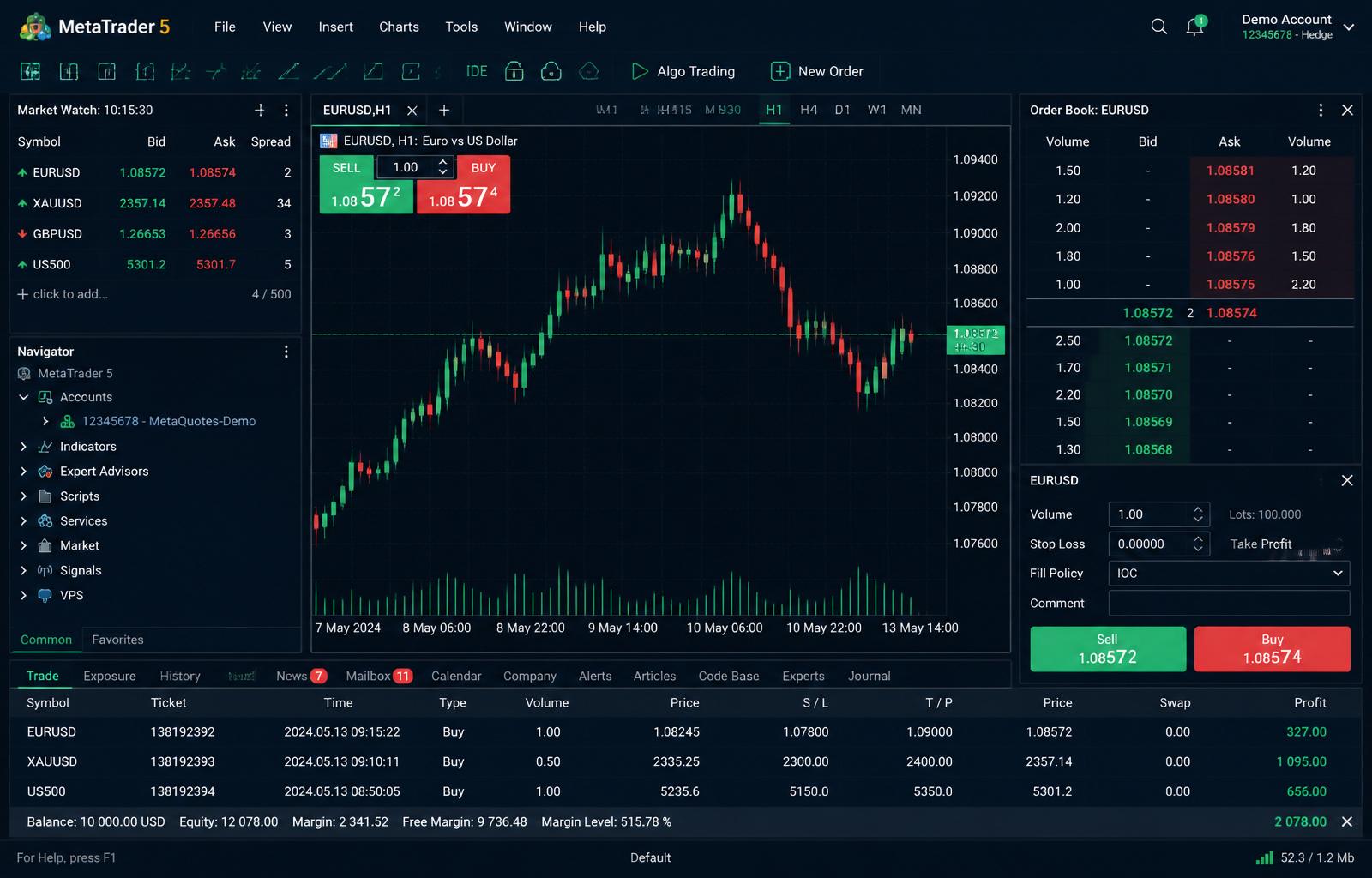
Task: Close all positions with the total profit X
Action: [1347, 821]
